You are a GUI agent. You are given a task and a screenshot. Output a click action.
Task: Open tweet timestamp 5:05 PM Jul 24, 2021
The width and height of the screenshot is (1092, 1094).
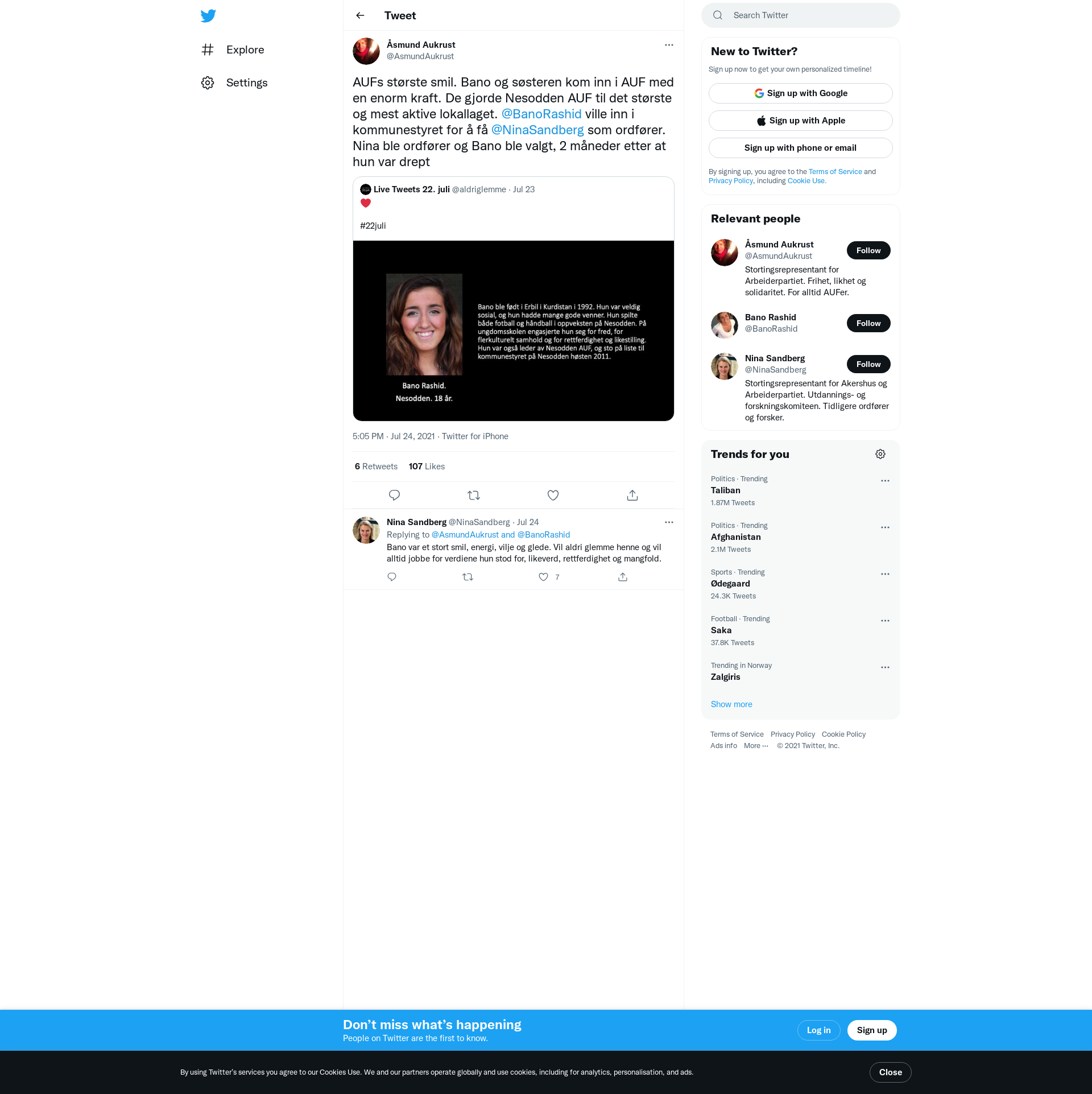[x=394, y=436]
